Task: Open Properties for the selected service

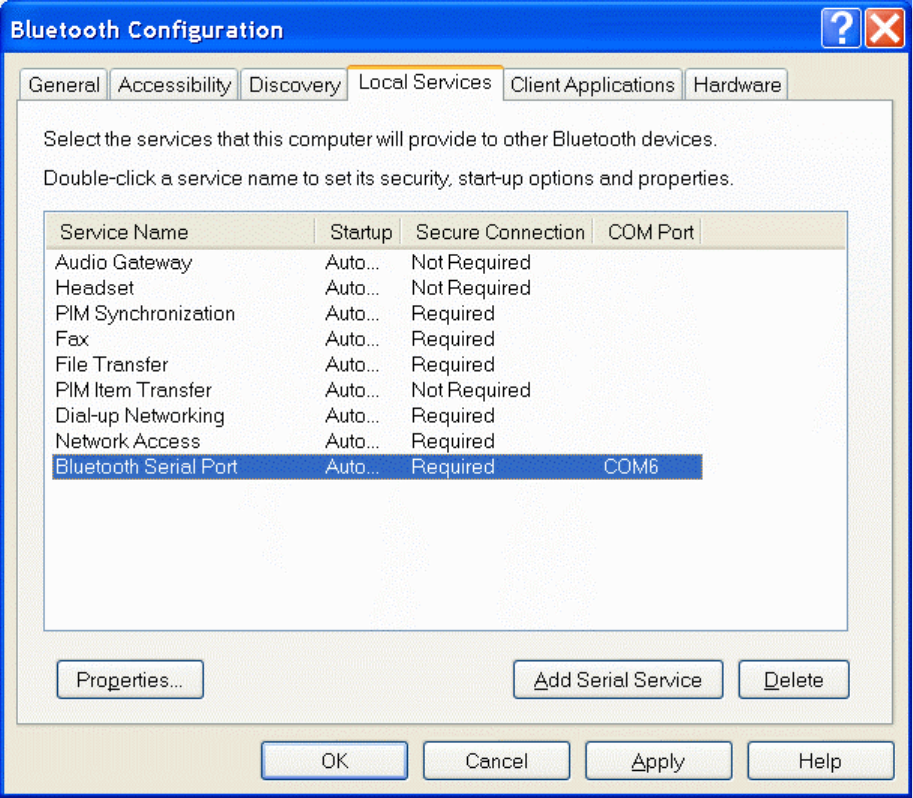Action: tap(130, 680)
